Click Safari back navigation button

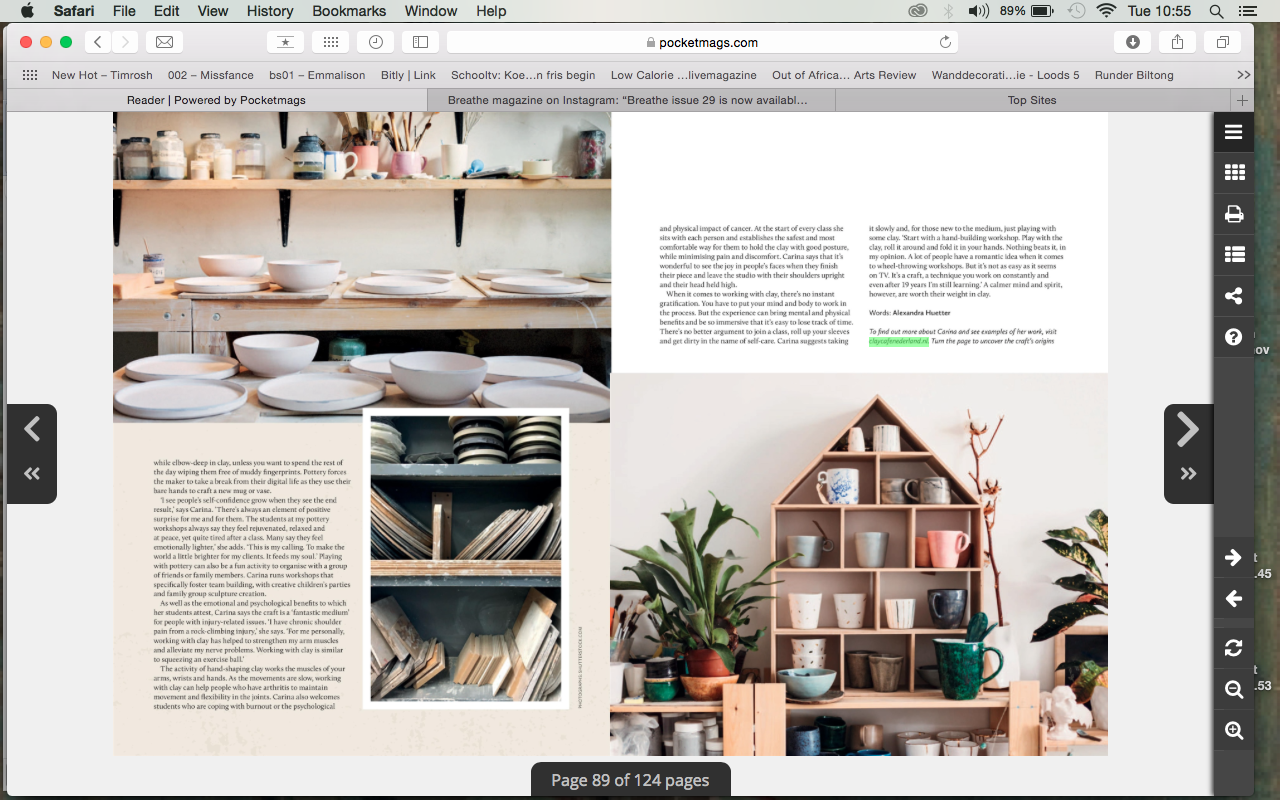(x=98, y=42)
